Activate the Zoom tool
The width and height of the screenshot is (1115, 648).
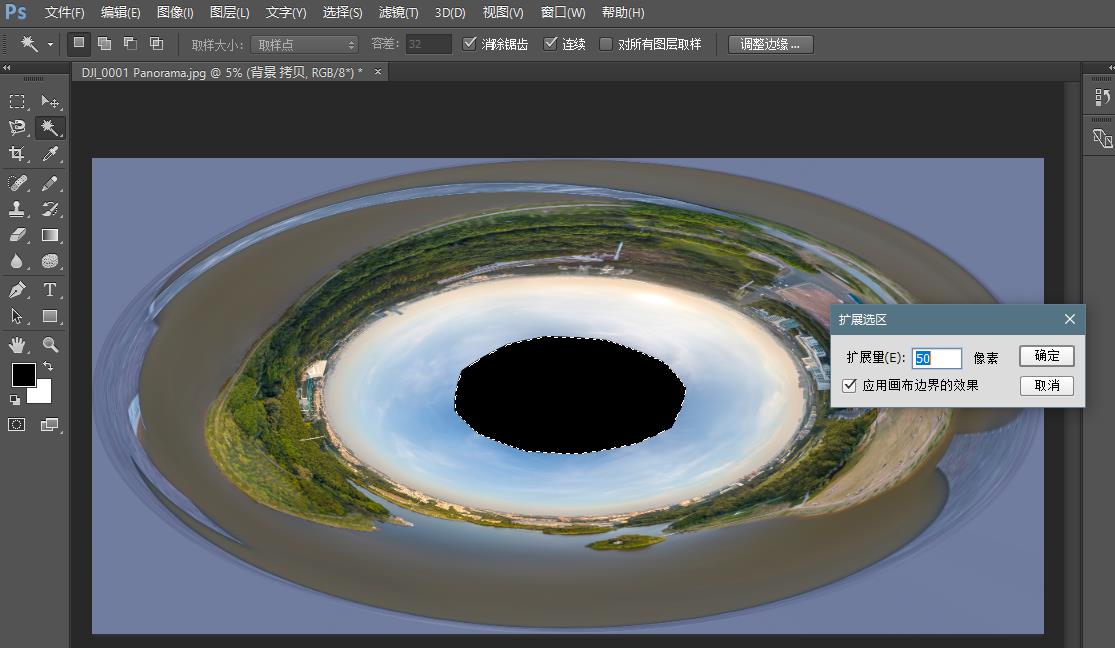click(x=50, y=345)
